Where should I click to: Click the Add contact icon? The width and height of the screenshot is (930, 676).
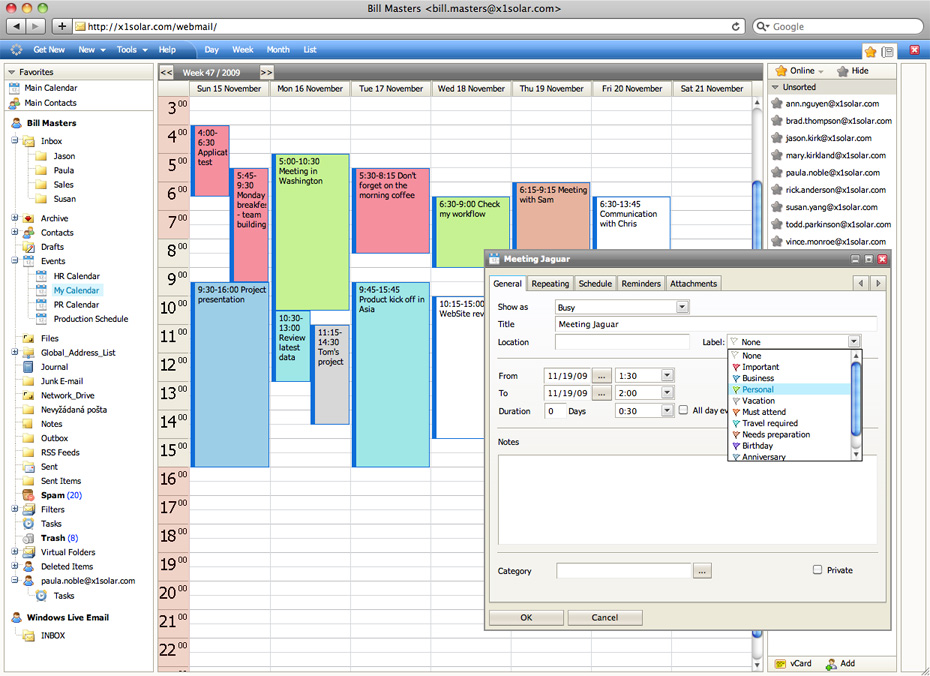pyautogui.click(x=830, y=663)
